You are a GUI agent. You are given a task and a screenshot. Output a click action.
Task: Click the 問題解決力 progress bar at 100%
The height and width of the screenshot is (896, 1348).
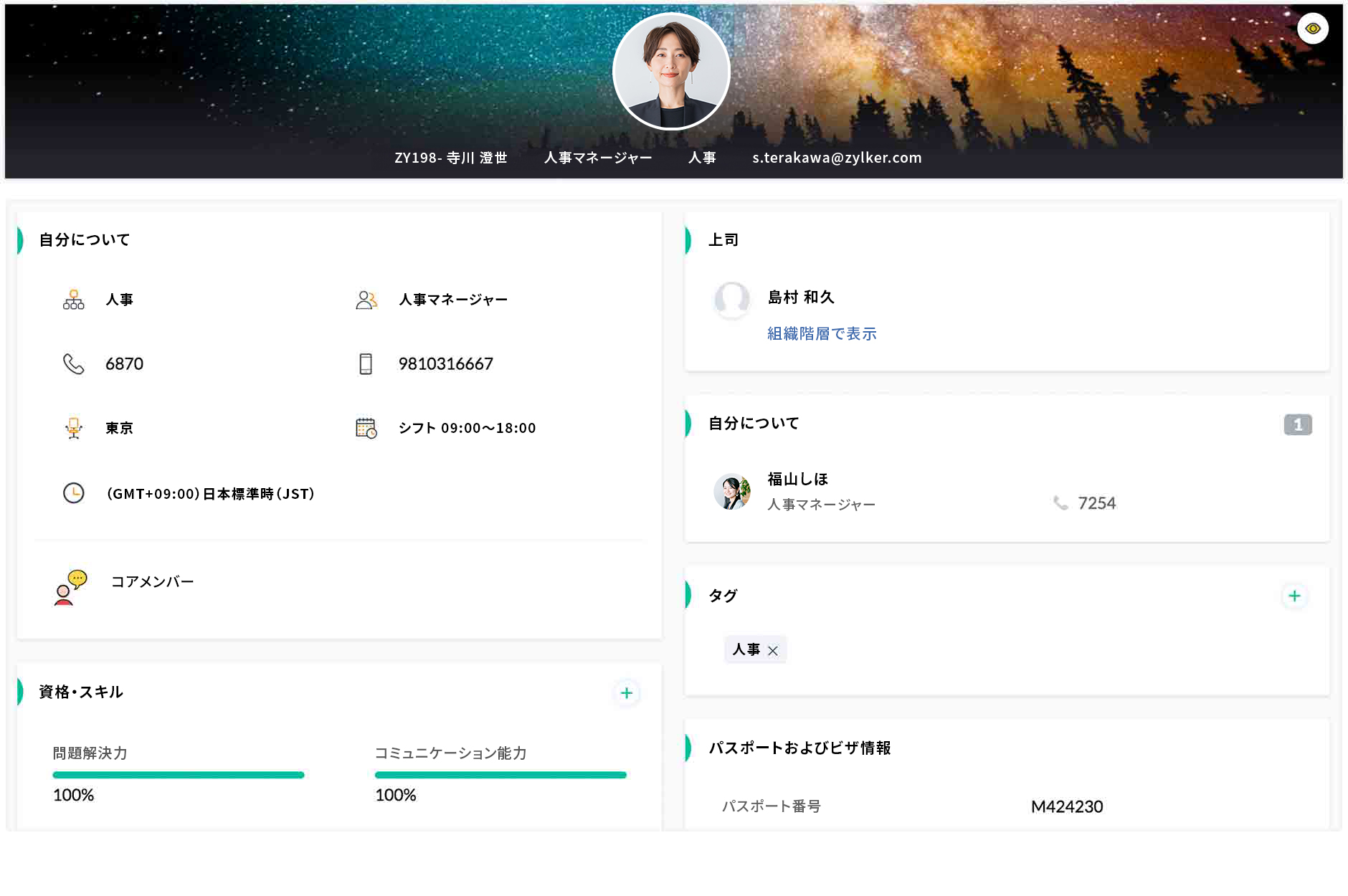click(x=178, y=775)
